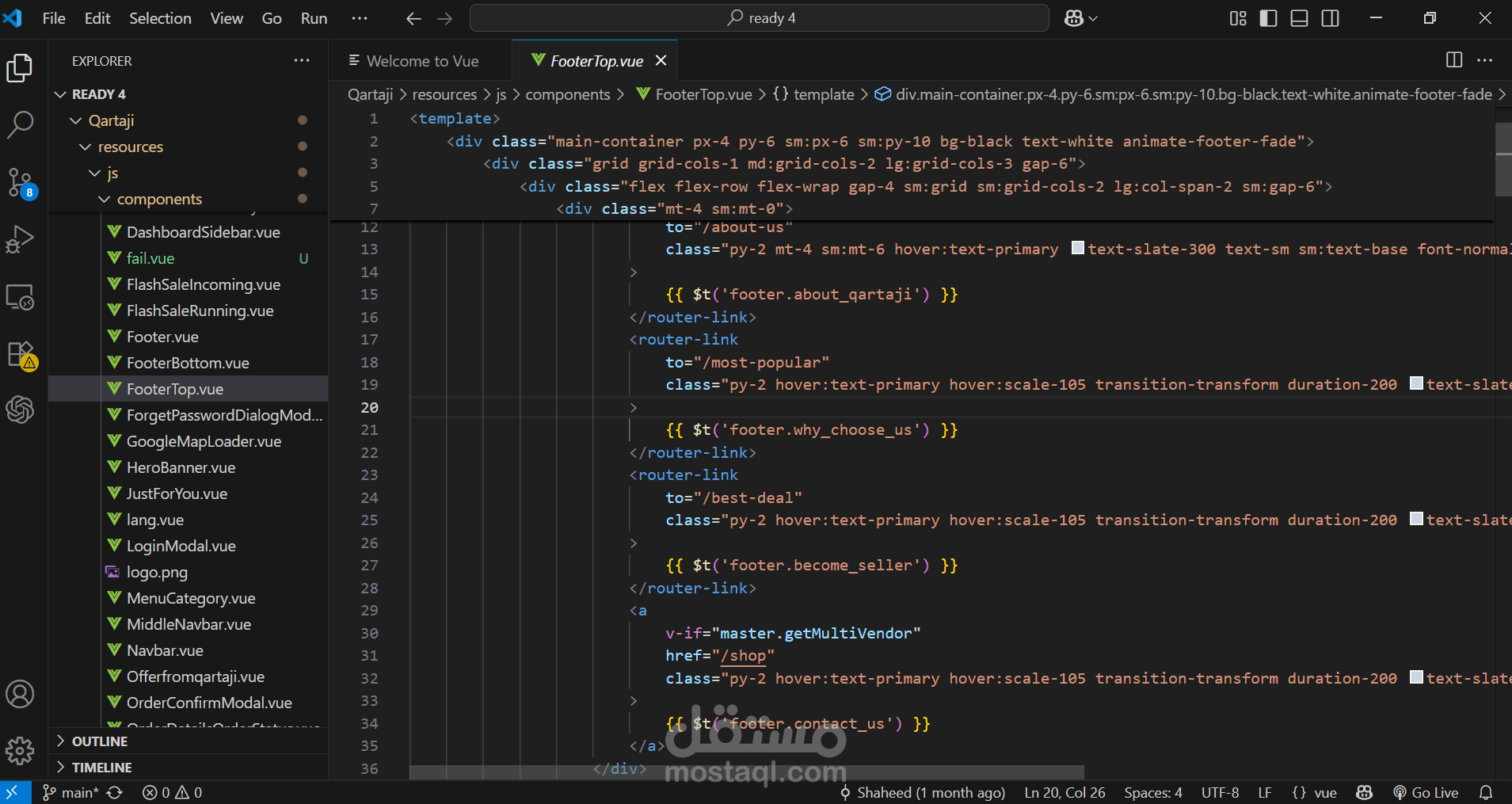Switch to the Welcome to Vue tab

tap(422, 61)
